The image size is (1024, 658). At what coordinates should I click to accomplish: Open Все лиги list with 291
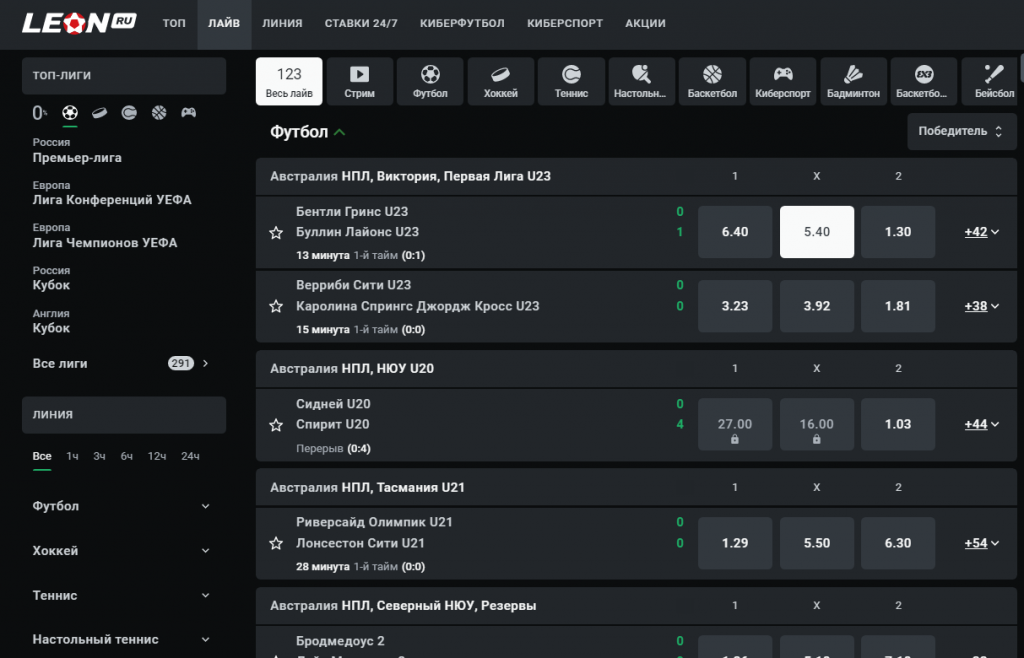click(x=123, y=364)
